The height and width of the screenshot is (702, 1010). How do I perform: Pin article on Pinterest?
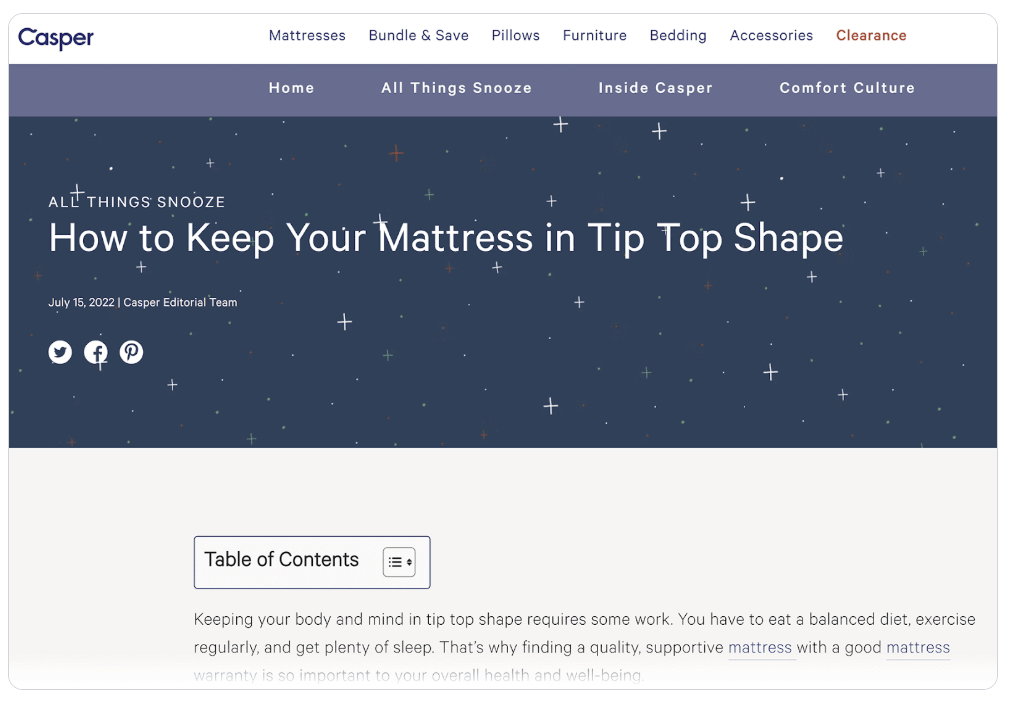[x=131, y=352]
